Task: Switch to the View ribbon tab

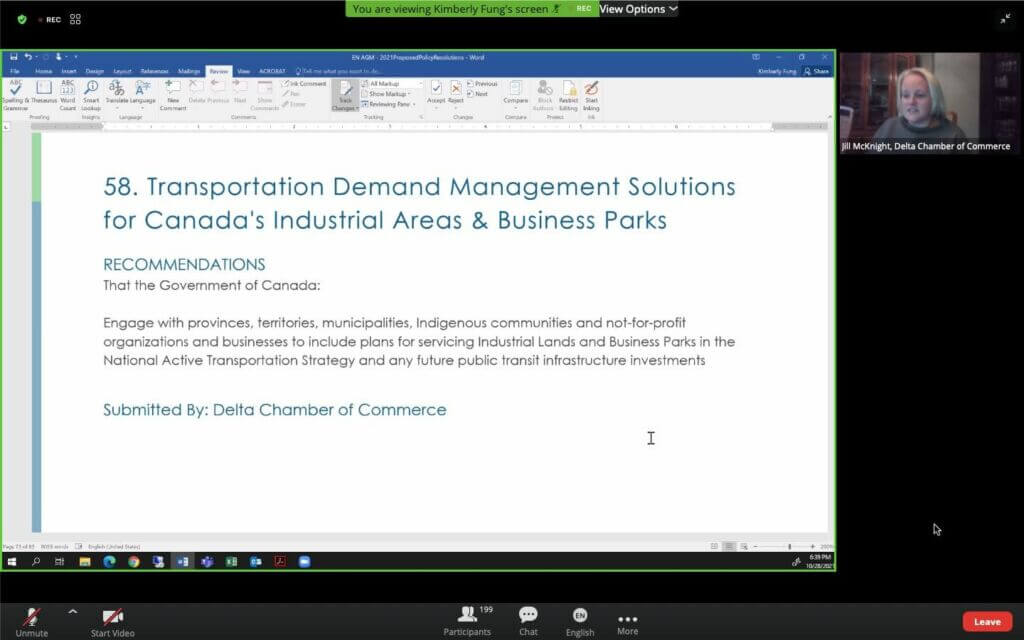Action: [x=244, y=71]
